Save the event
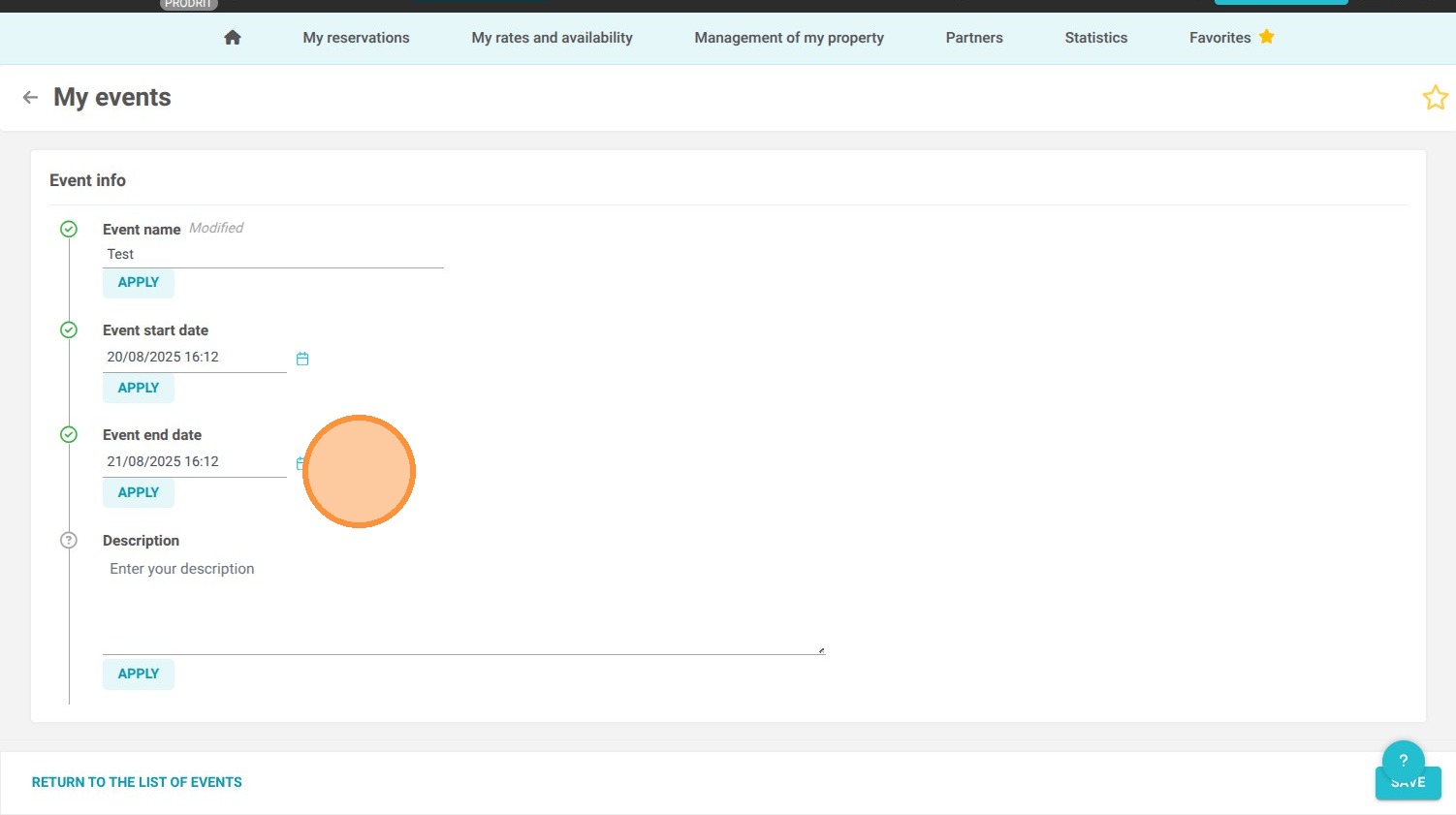Viewport: 1456px width, 815px height. point(1408,783)
